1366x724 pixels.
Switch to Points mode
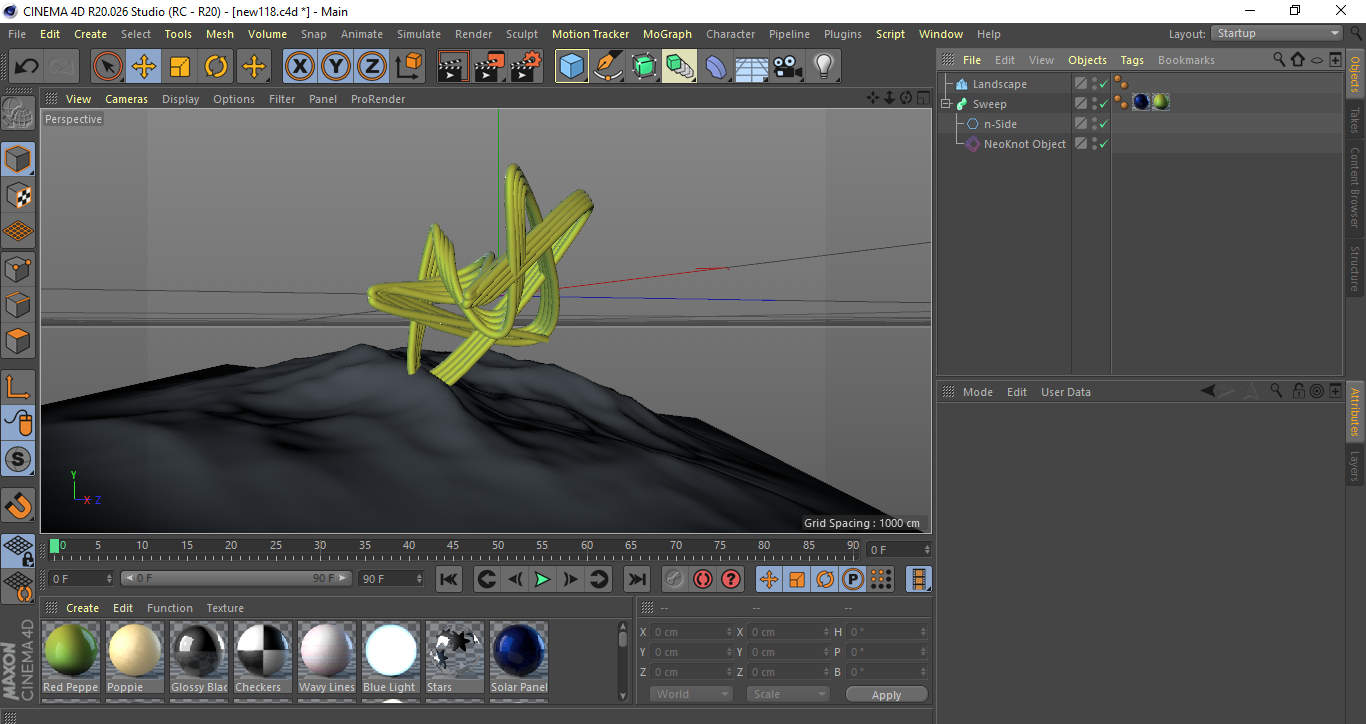18,268
